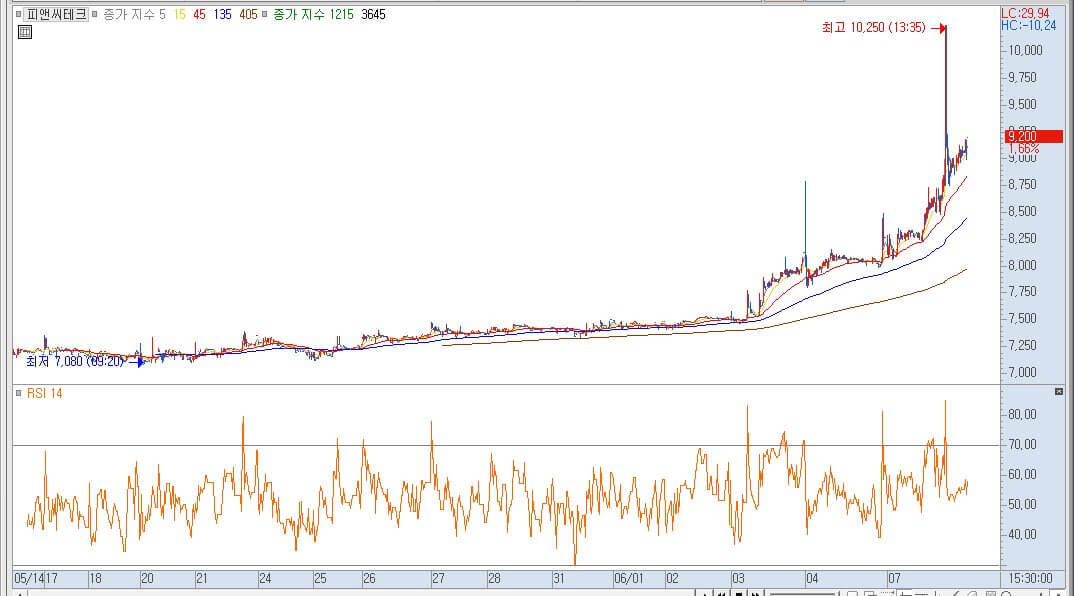Click the 80.00 RSI axis label
Viewport: 1074px width, 596px height.
(x=1022, y=414)
